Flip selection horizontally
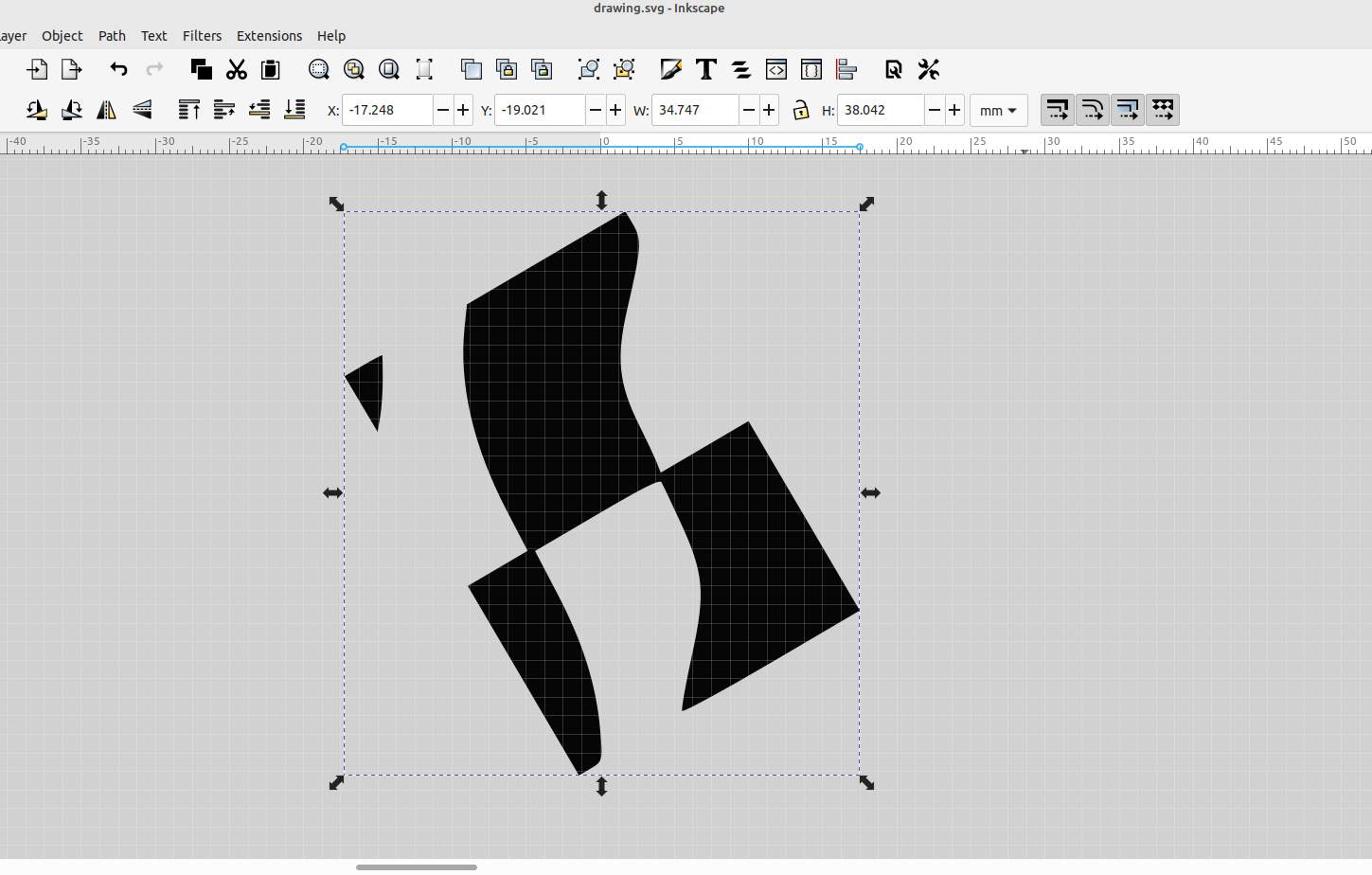 tap(107, 110)
